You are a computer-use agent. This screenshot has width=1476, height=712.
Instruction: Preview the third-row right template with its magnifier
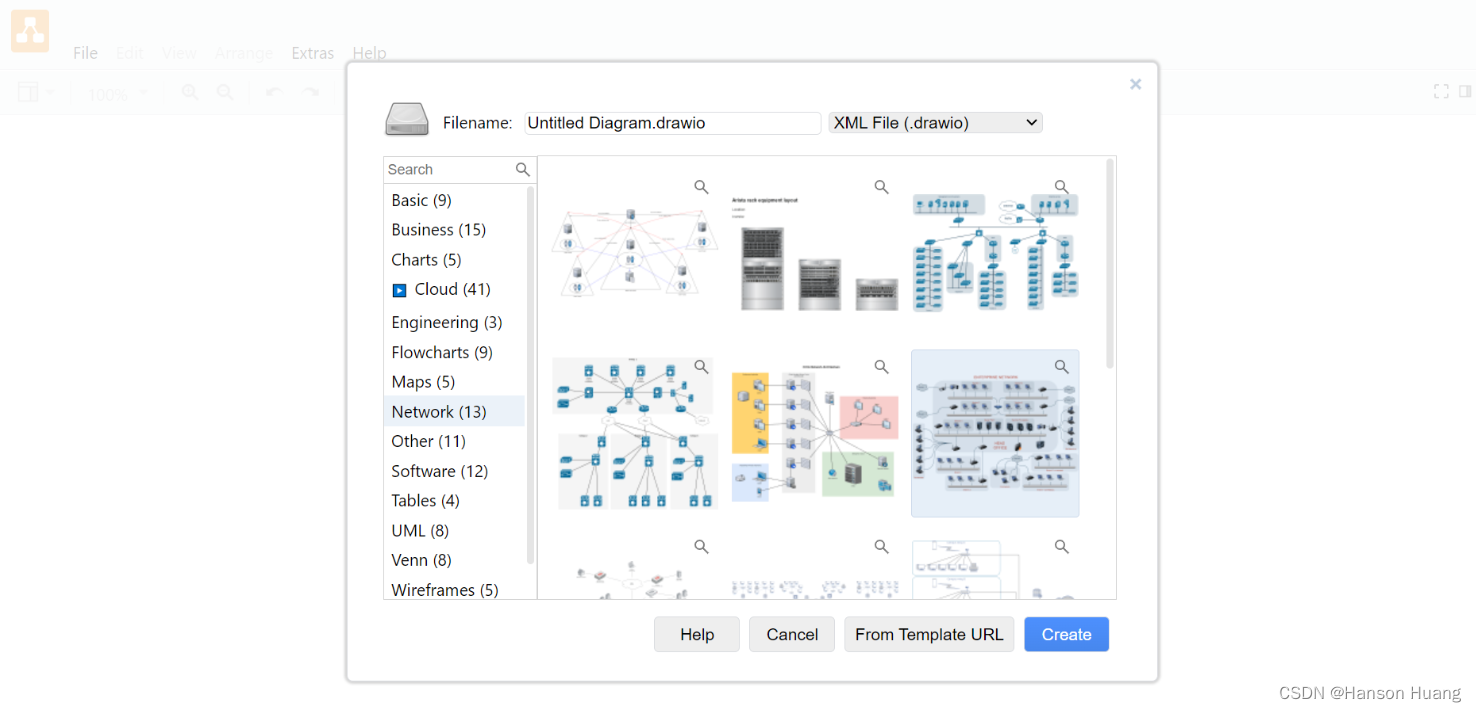(x=1062, y=547)
